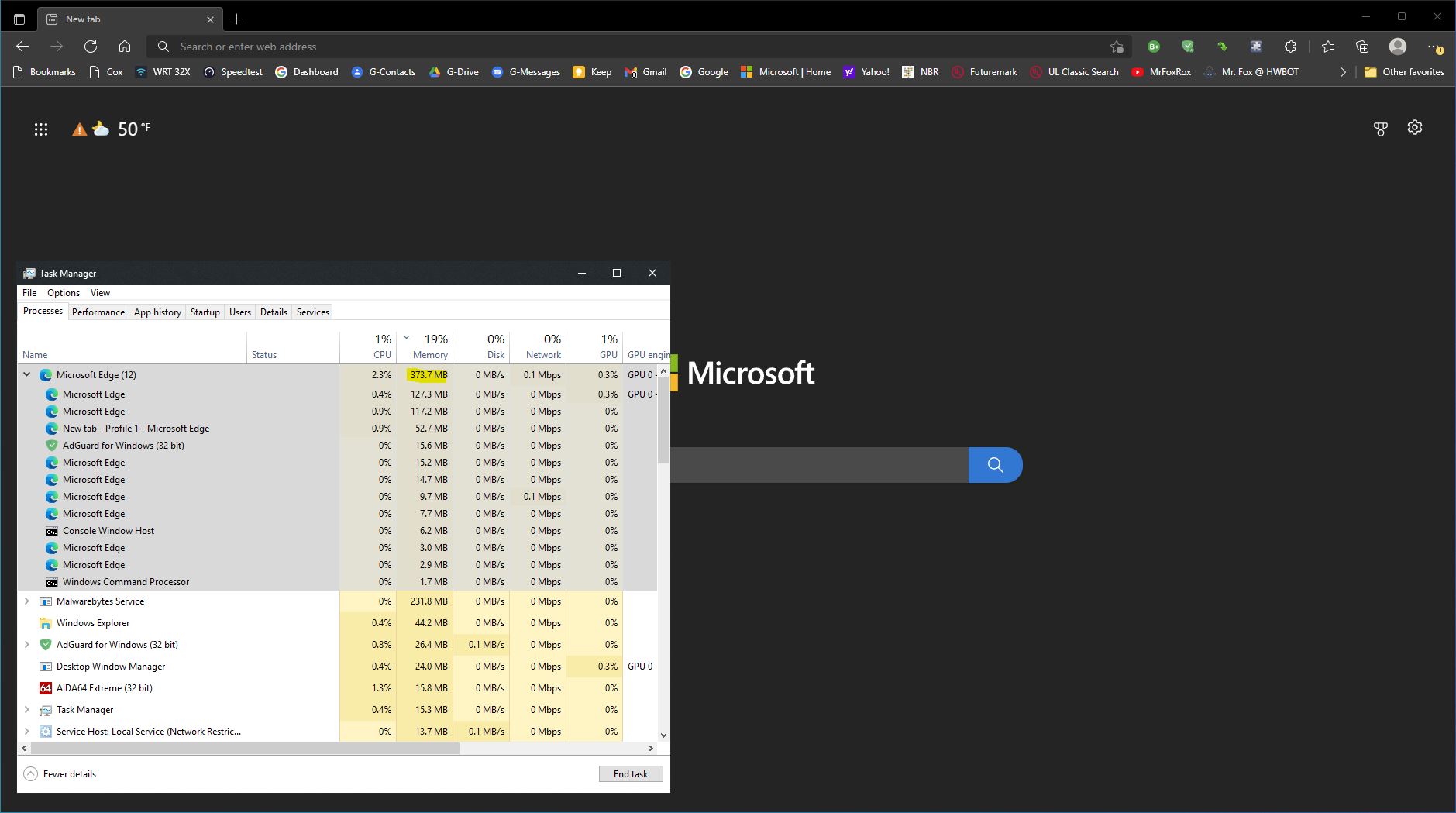Switch to the Startup tab

205,312
